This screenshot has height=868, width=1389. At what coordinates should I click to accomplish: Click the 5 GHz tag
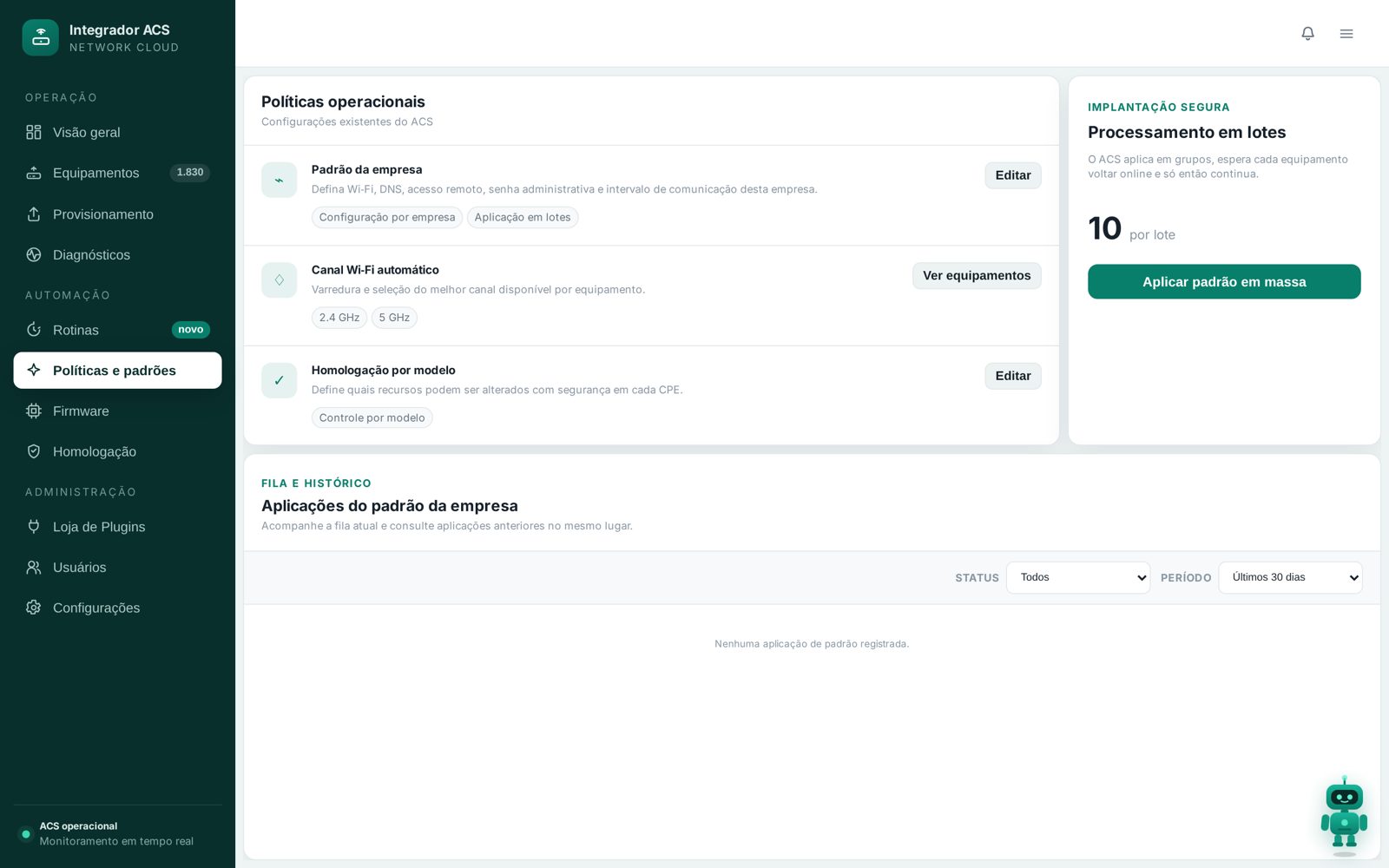394,318
